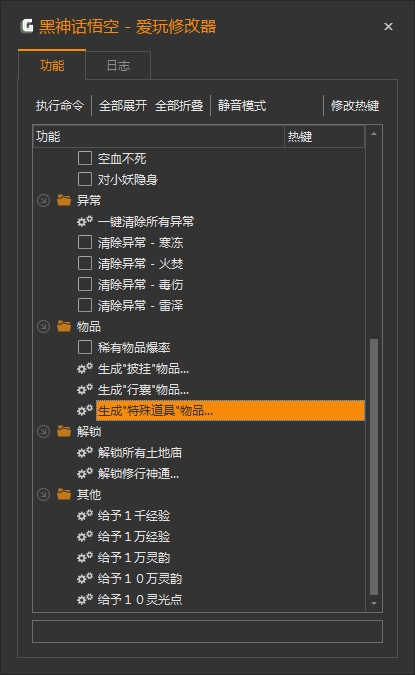Select the 功能 tab

52,65
